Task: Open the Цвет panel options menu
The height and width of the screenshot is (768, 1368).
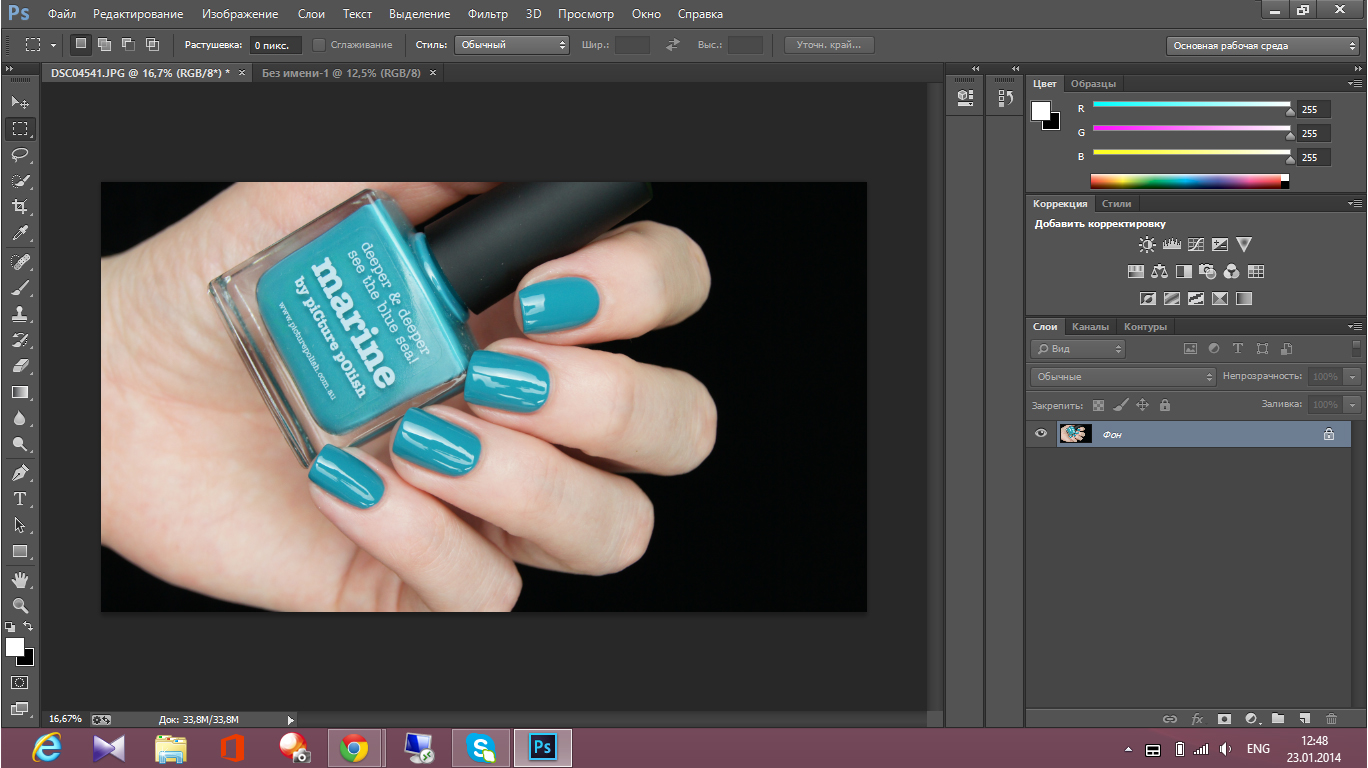Action: pos(1355,84)
